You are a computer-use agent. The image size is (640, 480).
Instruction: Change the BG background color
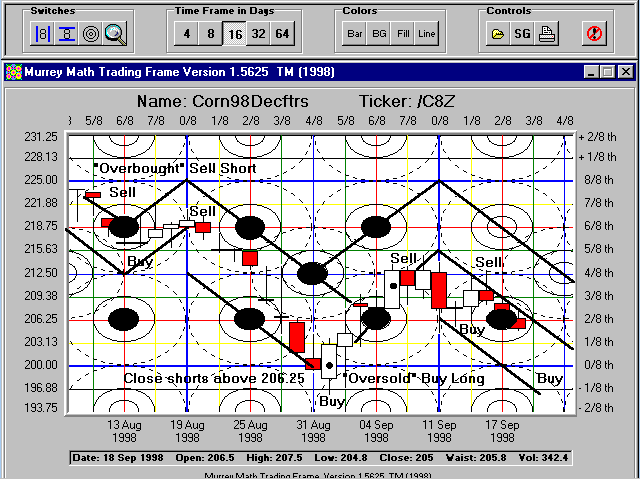(x=379, y=33)
